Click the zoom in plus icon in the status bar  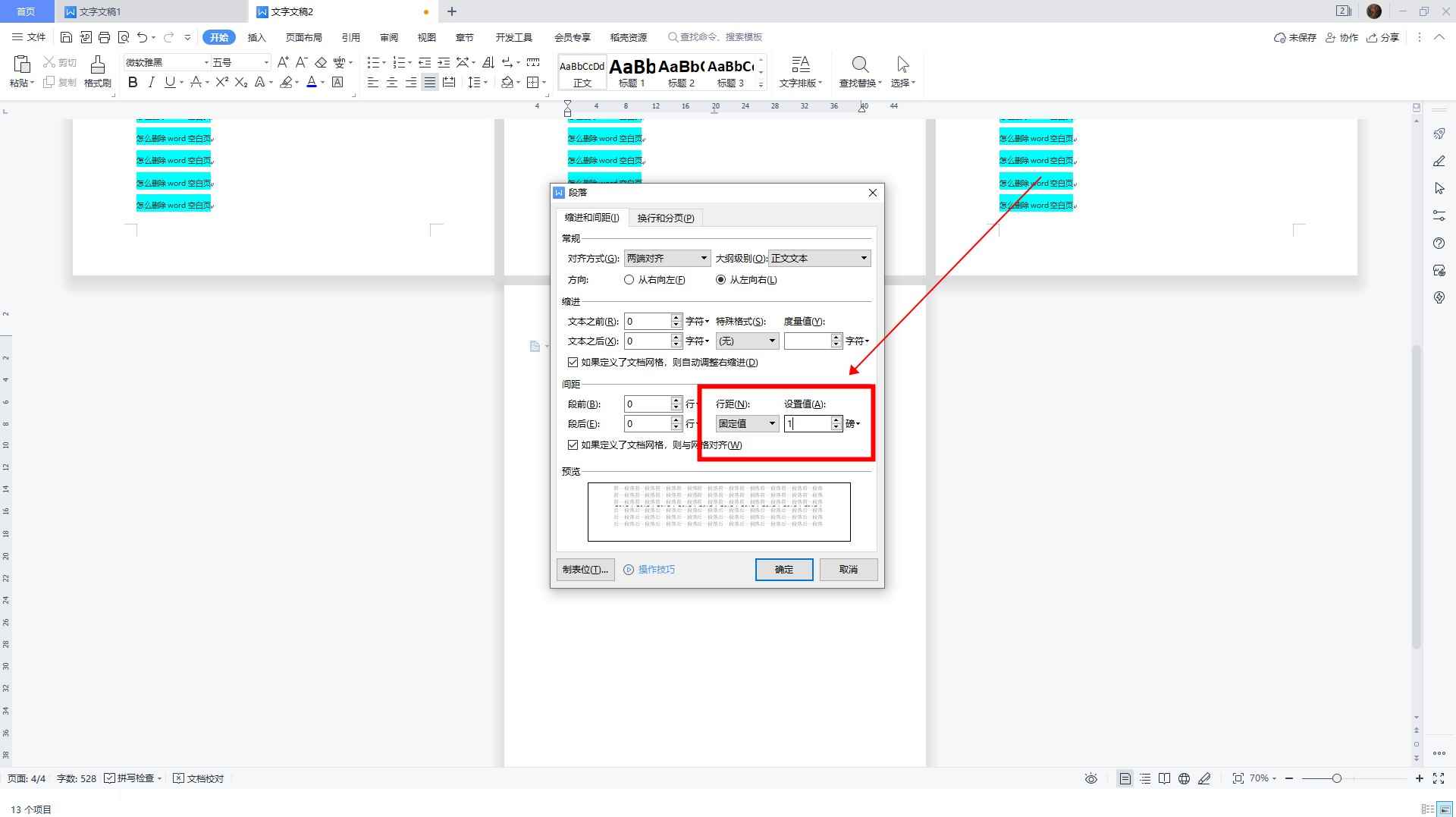(1419, 778)
